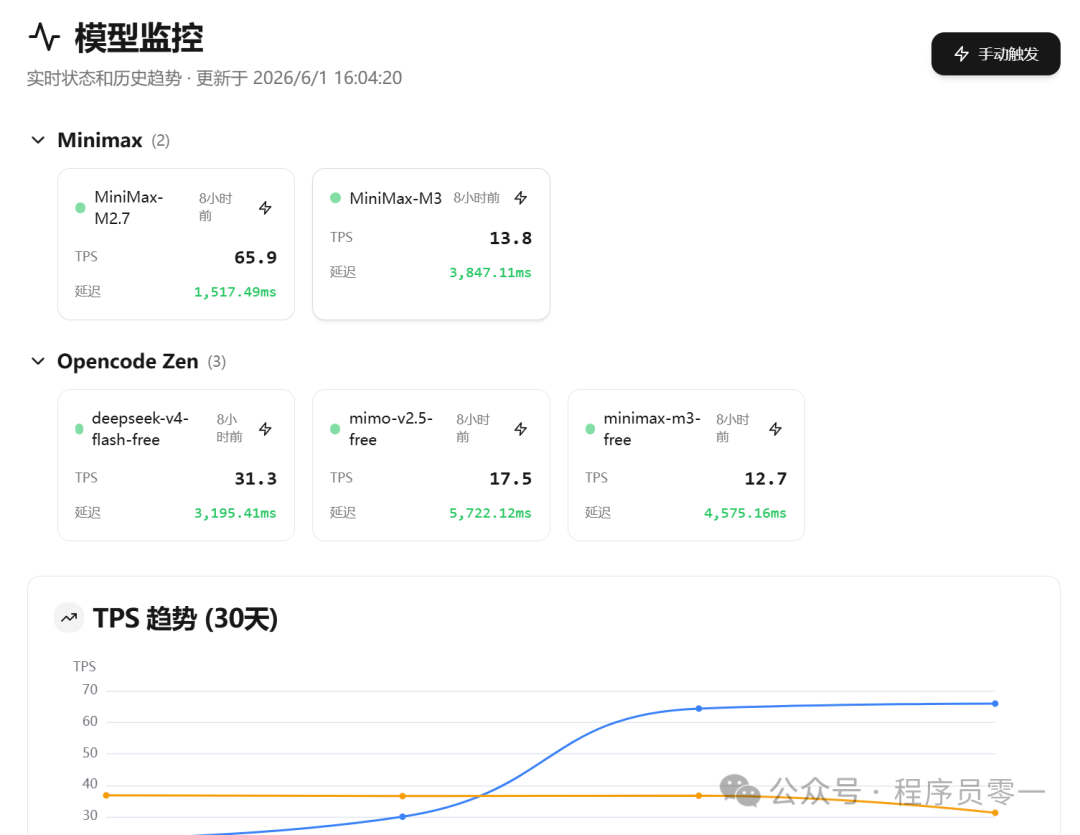Viewport: 1080px width, 835px height.
Task: Trigger test for MiniMax-M2.7 lightning icon
Action: pos(265,207)
